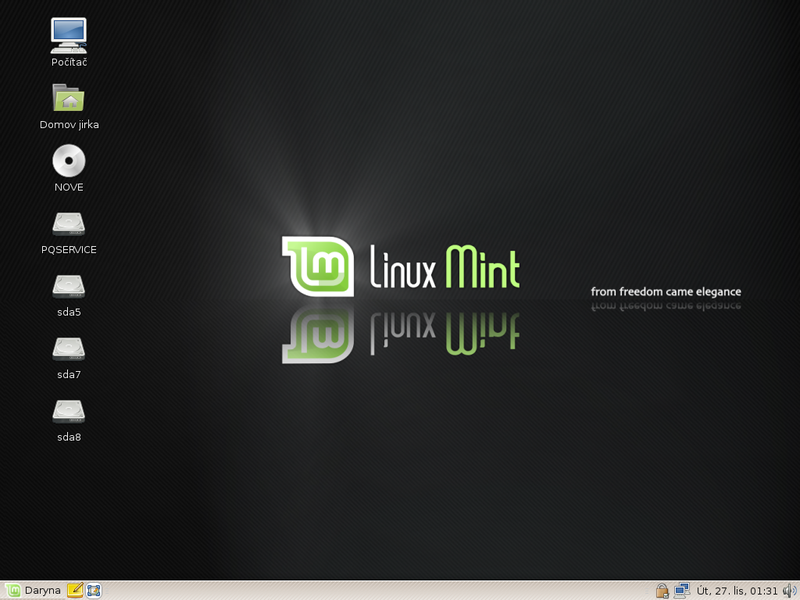Click the Show Desktop icon next to it
Viewport: 800px width, 600px height.
[93, 590]
